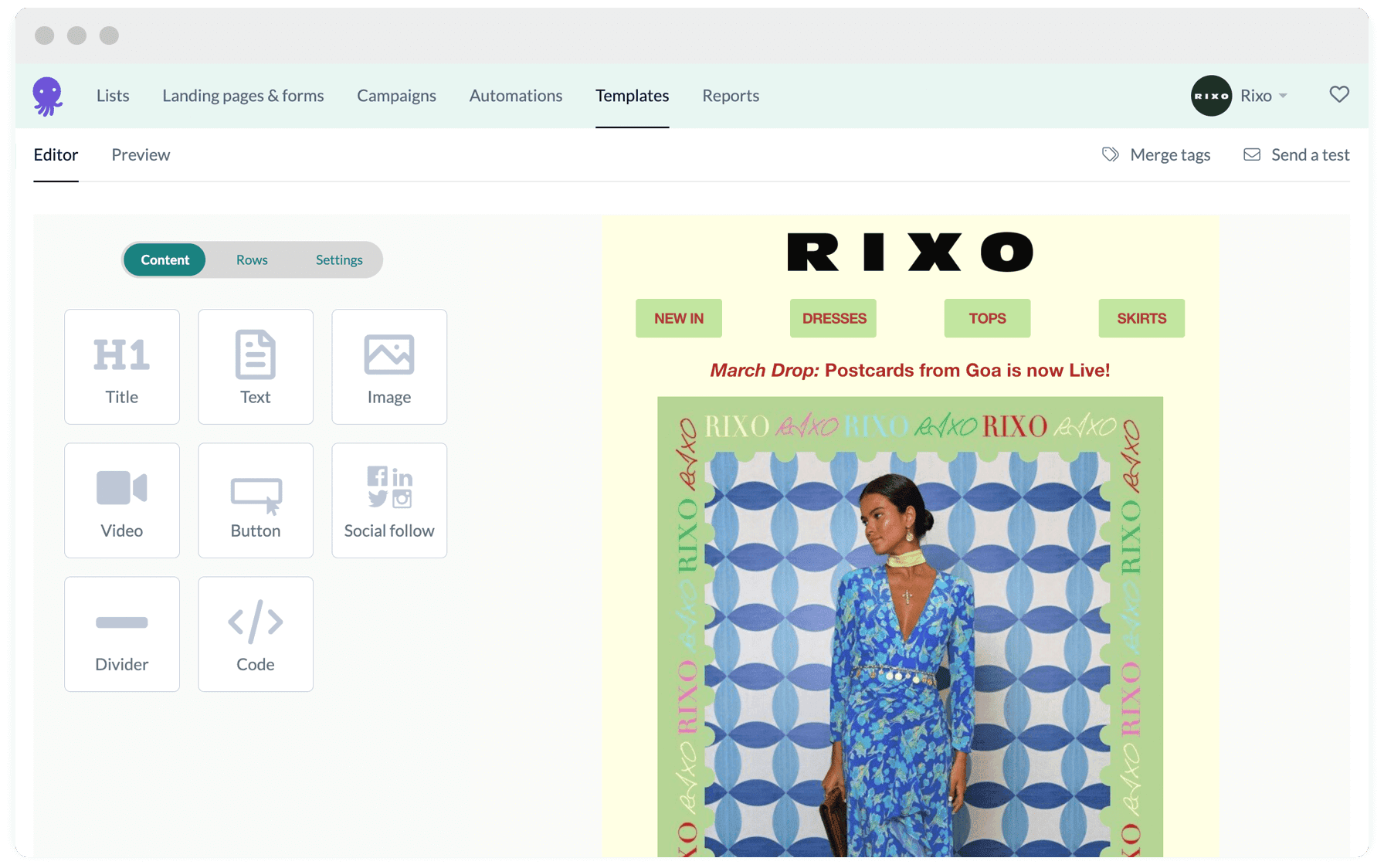
Task: Select the Title H1 content block
Action: (122, 367)
